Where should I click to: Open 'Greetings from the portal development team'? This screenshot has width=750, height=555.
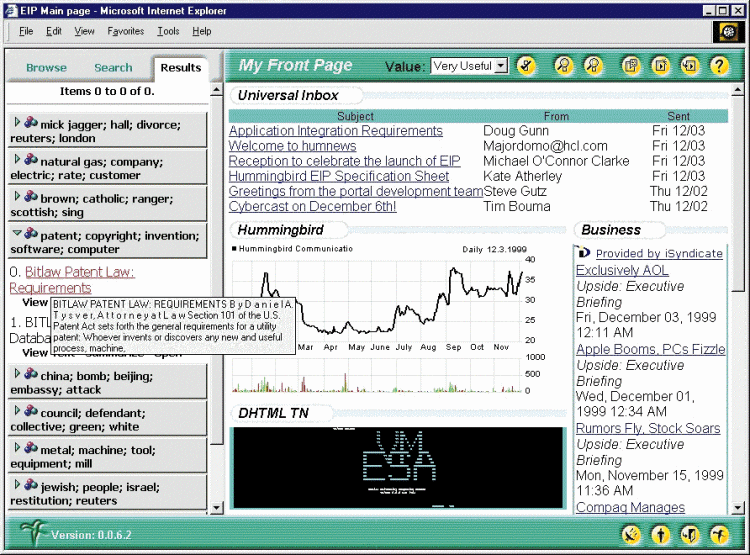click(356, 191)
